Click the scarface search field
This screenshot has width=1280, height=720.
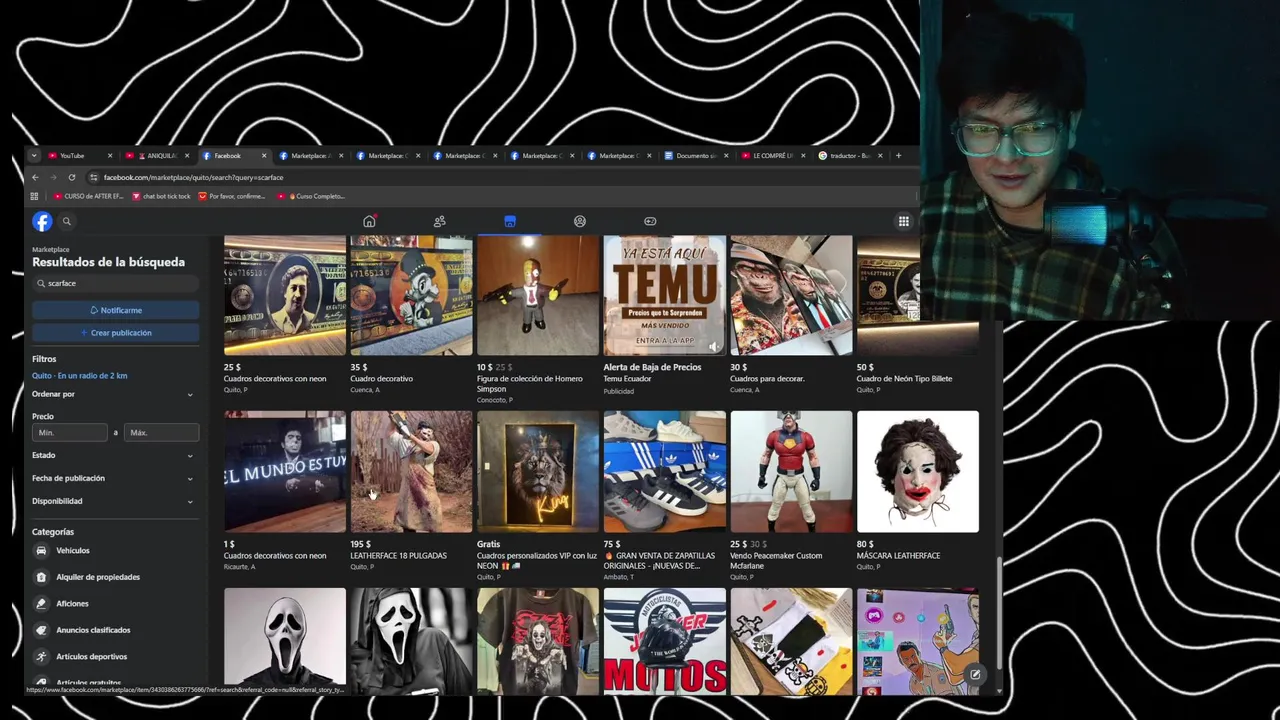click(x=115, y=283)
